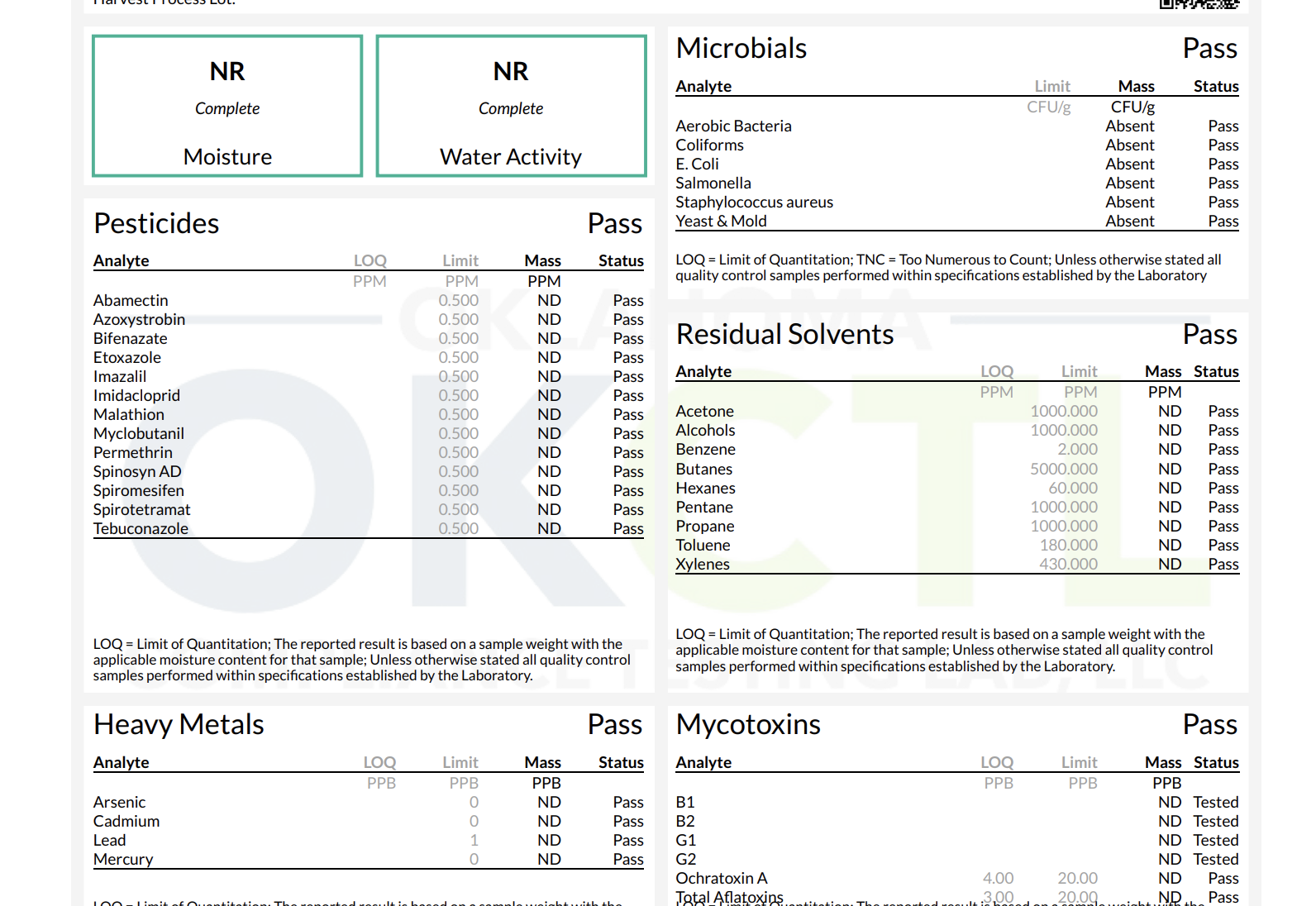Click the Imazalil analyte name
Viewport: 1316px width, 906px height.
pos(119,376)
